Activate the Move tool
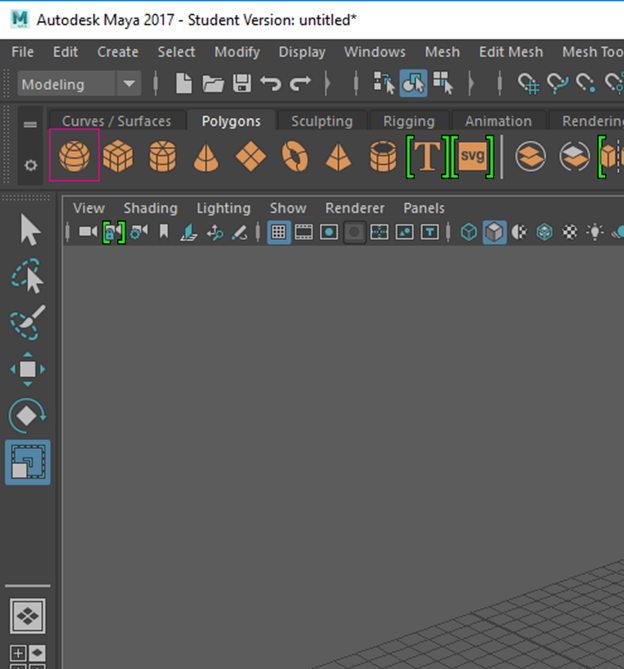 point(28,369)
